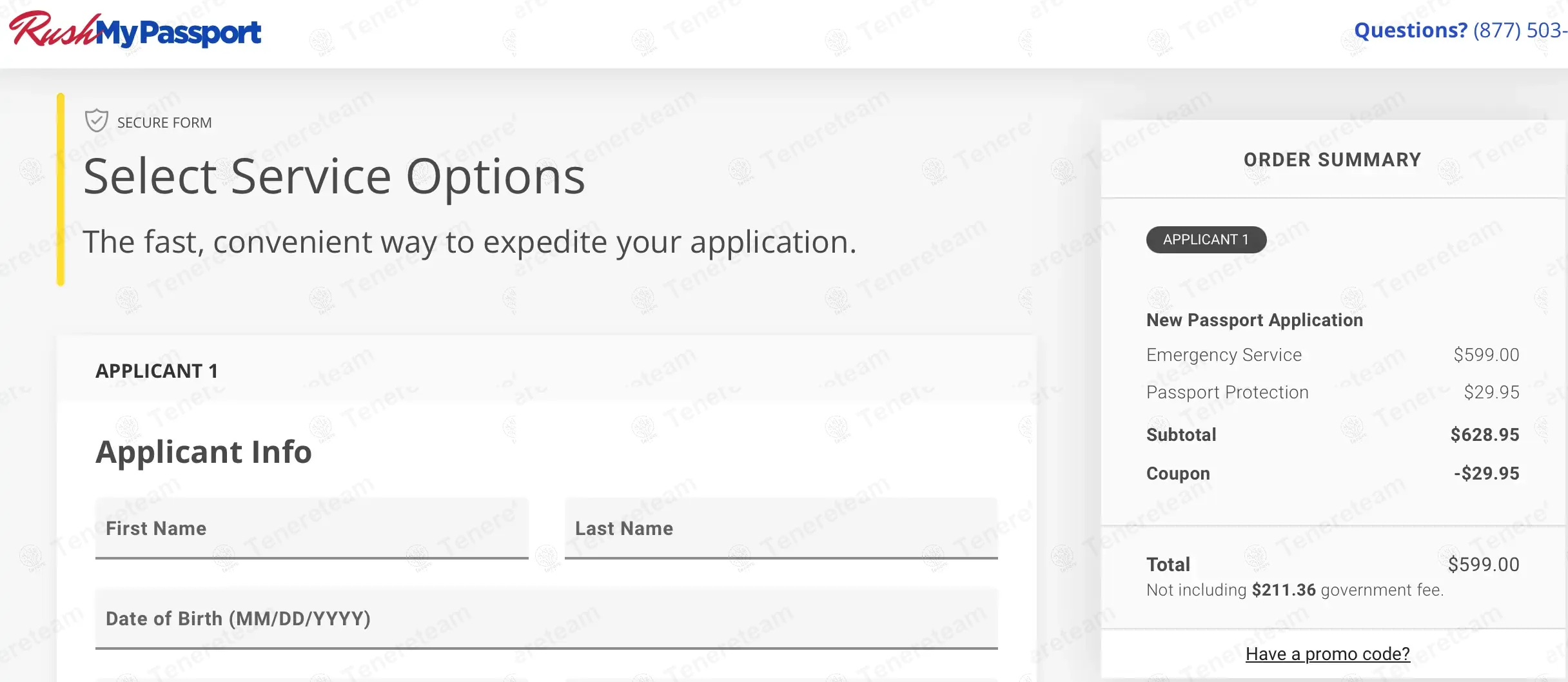
Task: Click the "fast, convenient way" subtitle text
Action: tap(469, 242)
